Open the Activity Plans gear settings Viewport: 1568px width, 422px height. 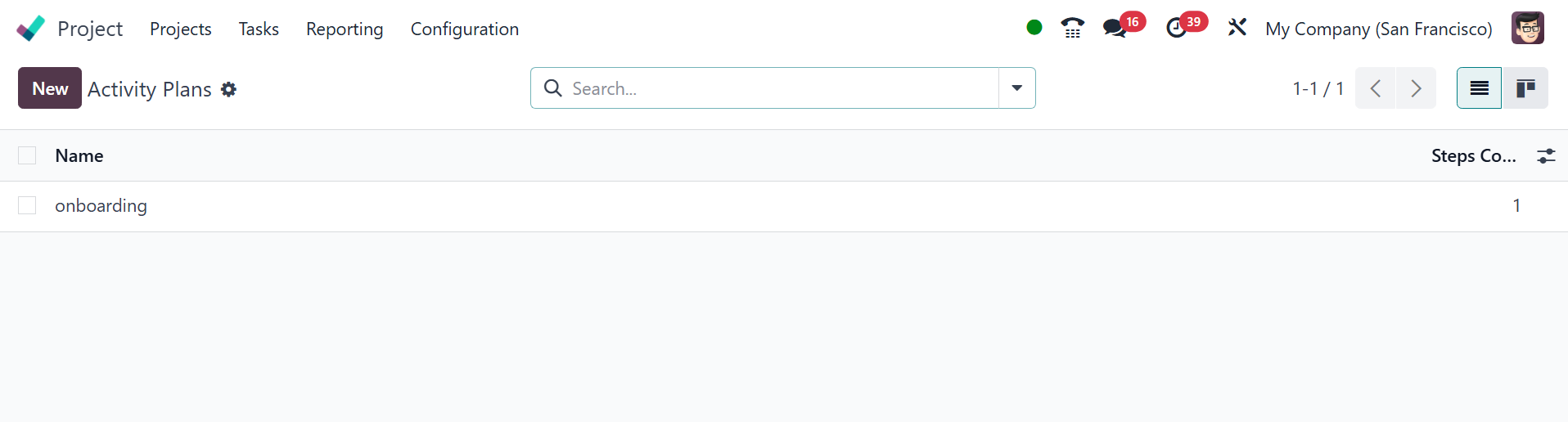point(229,89)
